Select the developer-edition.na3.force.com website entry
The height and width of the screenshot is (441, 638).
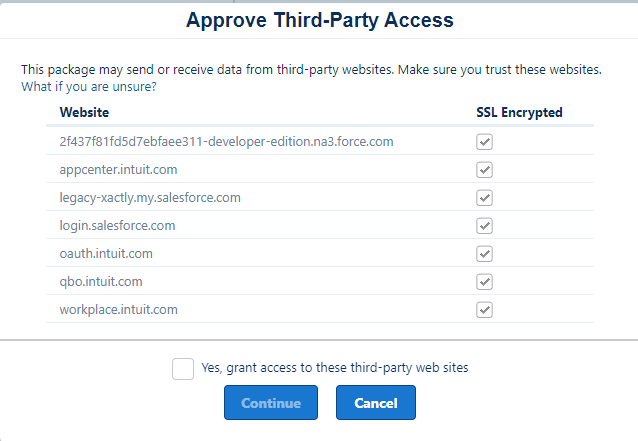(226, 142)
